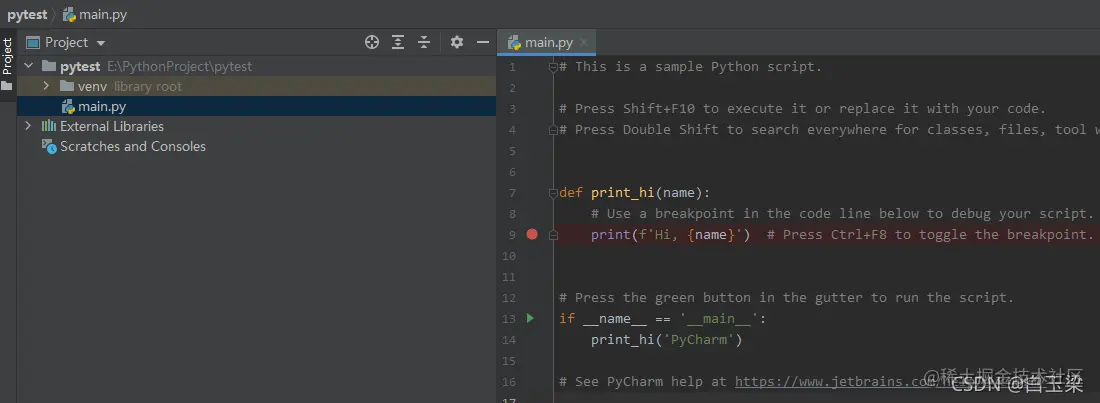The height and width of the screenshot is (403, 1100).
Task: Click pytest in the breadcrumb bar
Action: coord(27,15)
